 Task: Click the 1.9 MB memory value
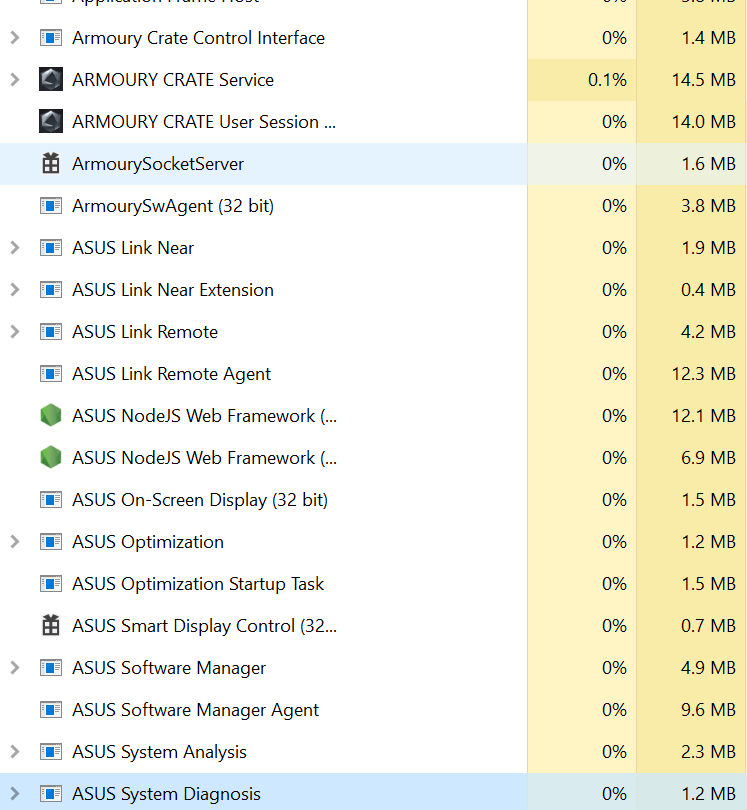[x=708, y=248]
